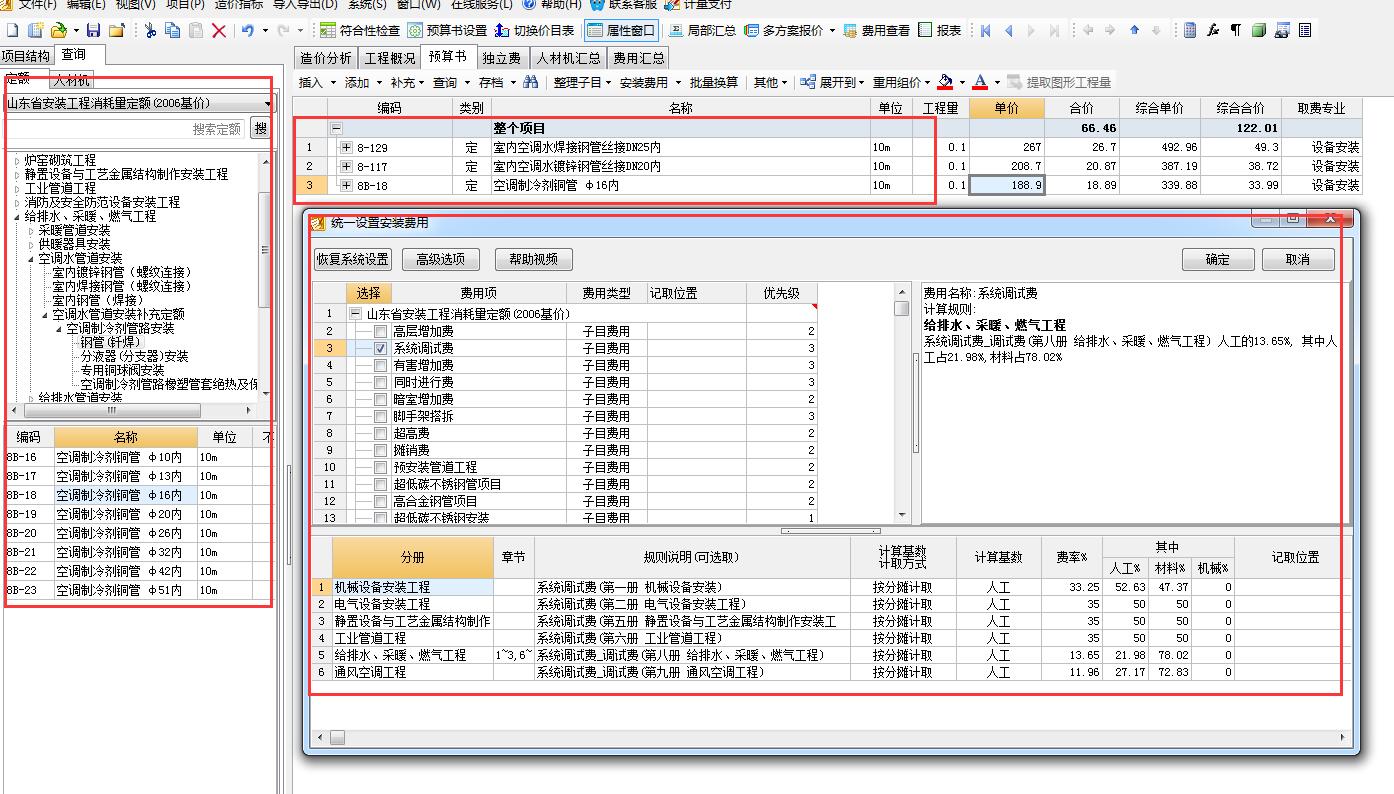Image resolution: width=1394 pixels, height=794 pixels.
Task: Click the New file icon
Action: tap(13, 31)
